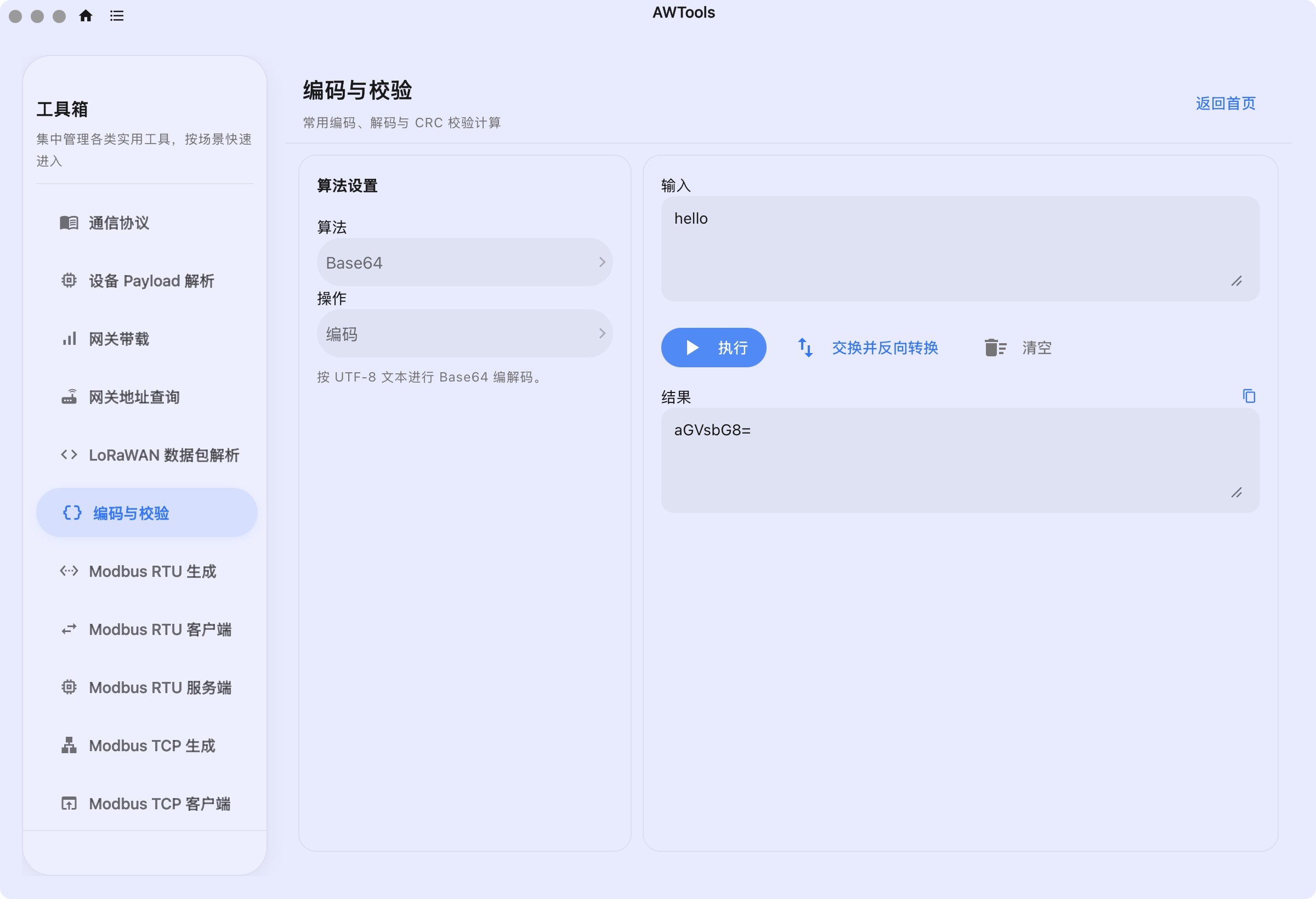Click the swap arrows icon beside 交换并反向转换
Image resolution: width=1316 pixels, height=899 pixels.
tap(806, 347)
